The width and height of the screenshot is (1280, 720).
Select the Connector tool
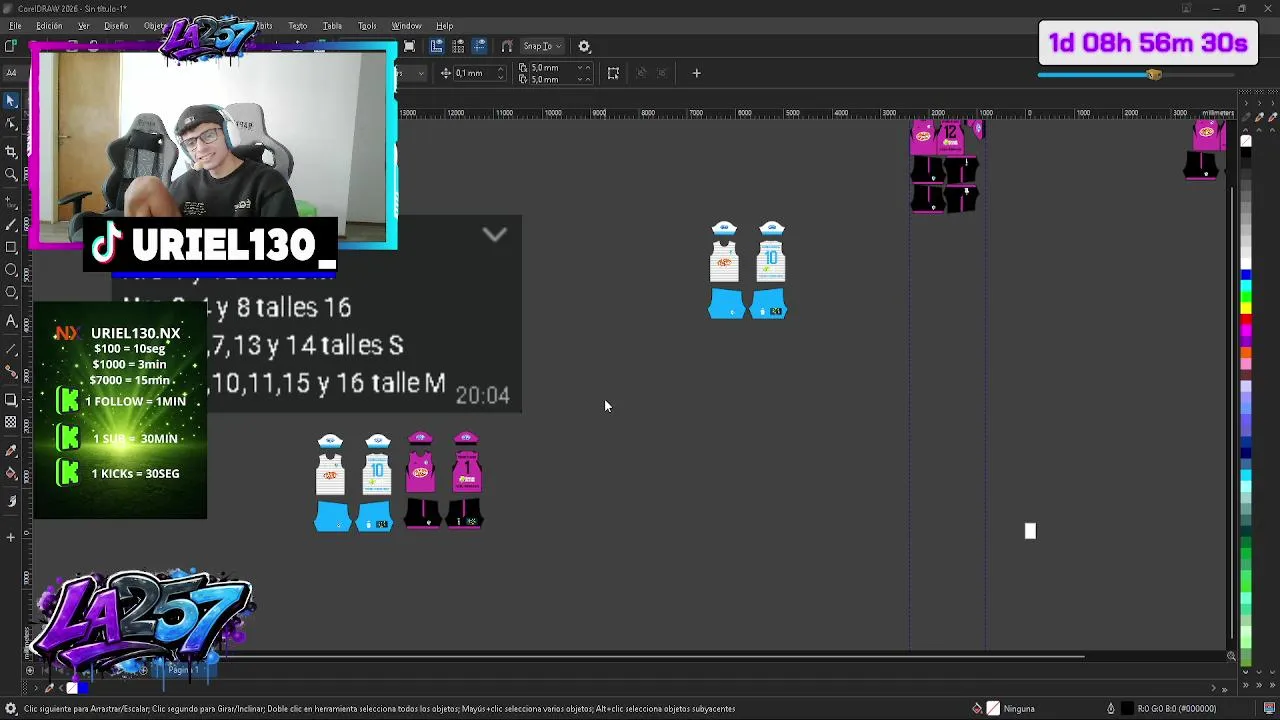tap(11, 372)
